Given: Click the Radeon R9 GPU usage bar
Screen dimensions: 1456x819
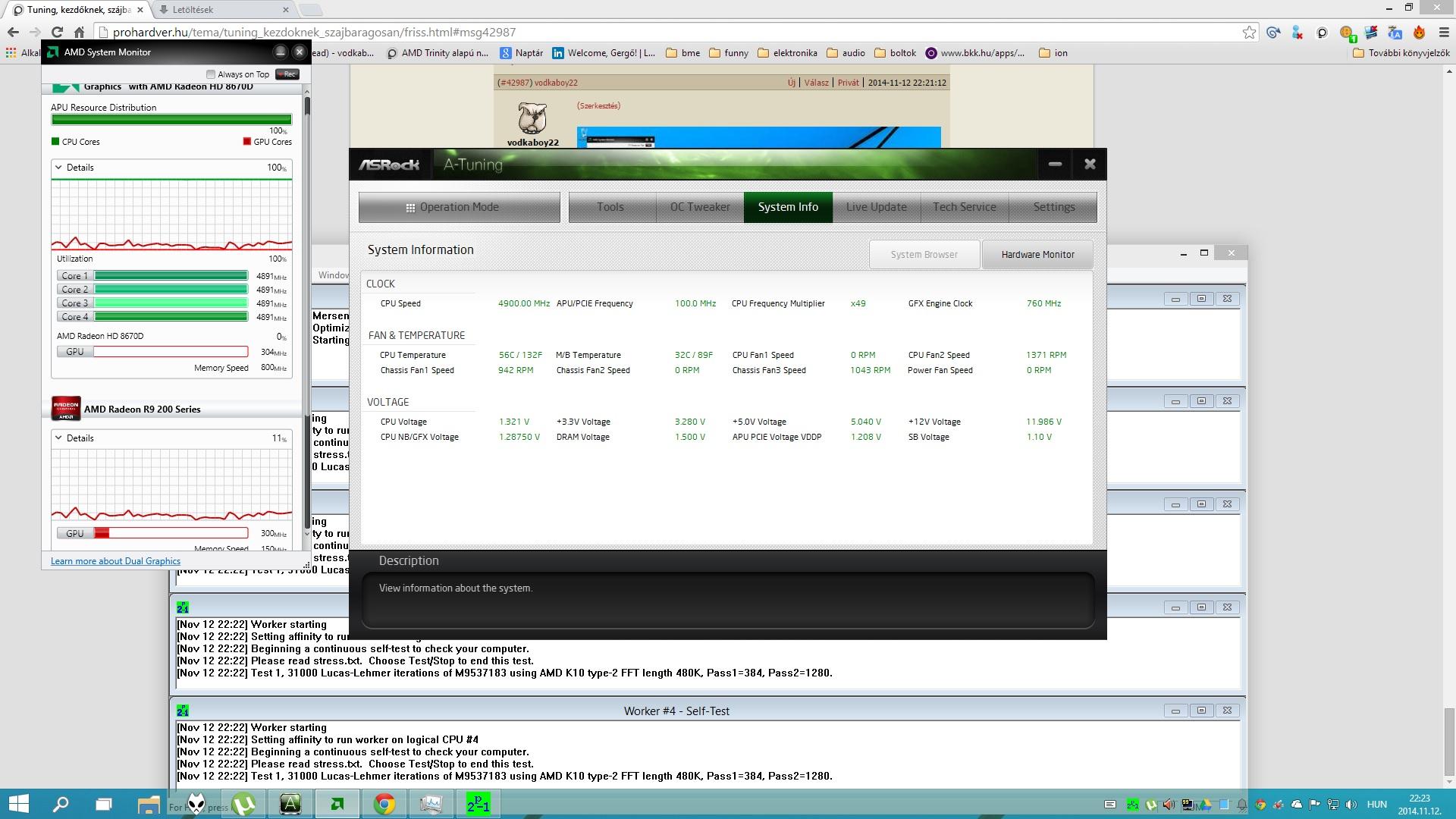Looking at the screenshot, I should [171, 533].
